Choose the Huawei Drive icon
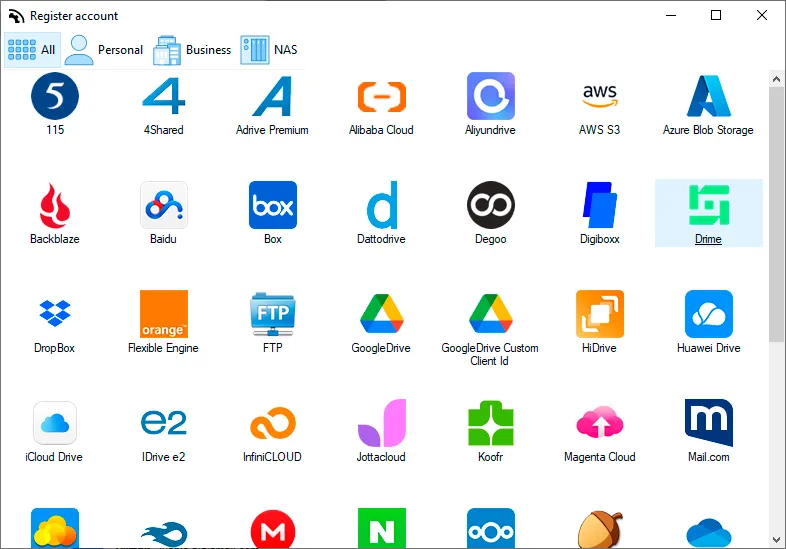The image size is (786, 549). coord(709,314)
